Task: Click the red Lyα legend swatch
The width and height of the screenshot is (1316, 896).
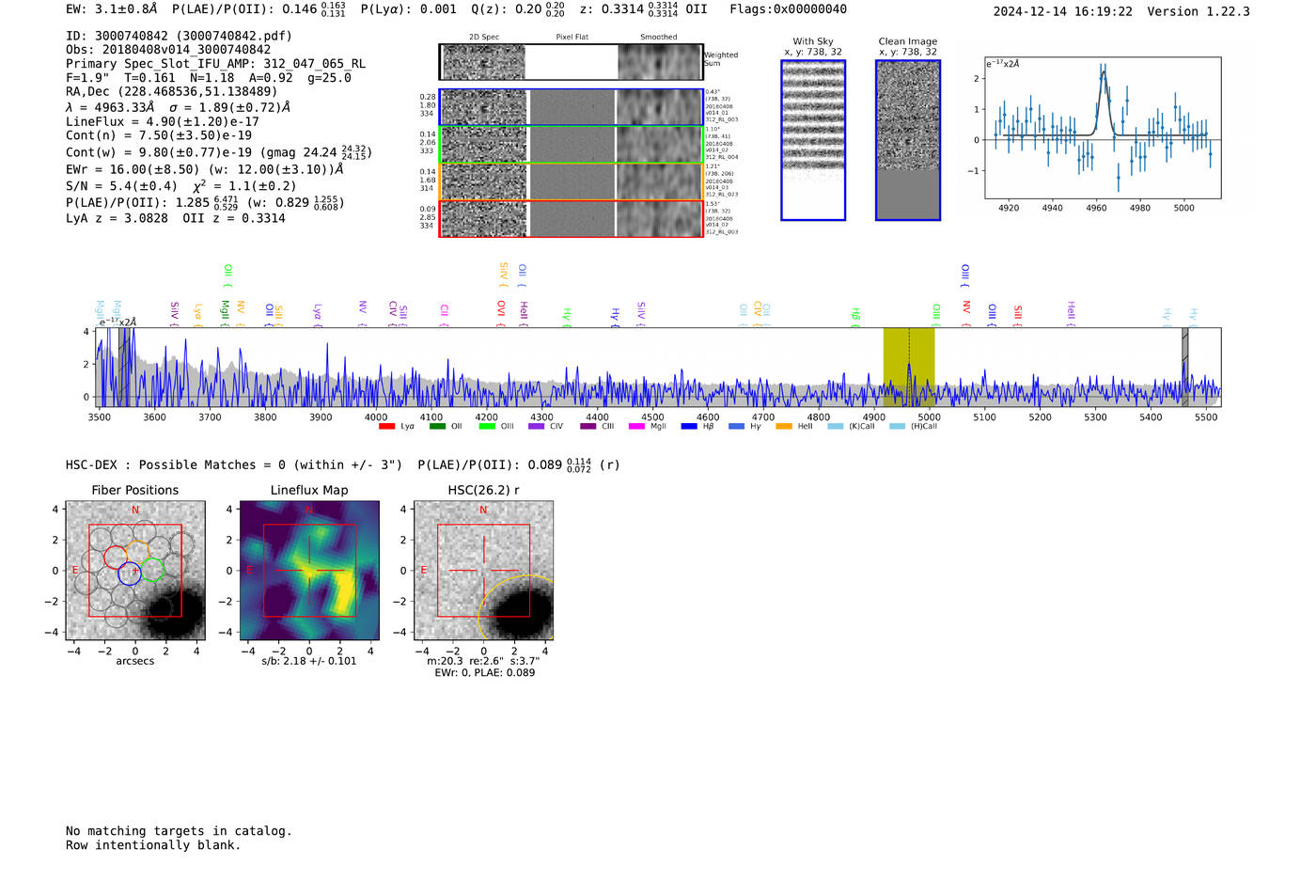Action: tap(386, 426)
